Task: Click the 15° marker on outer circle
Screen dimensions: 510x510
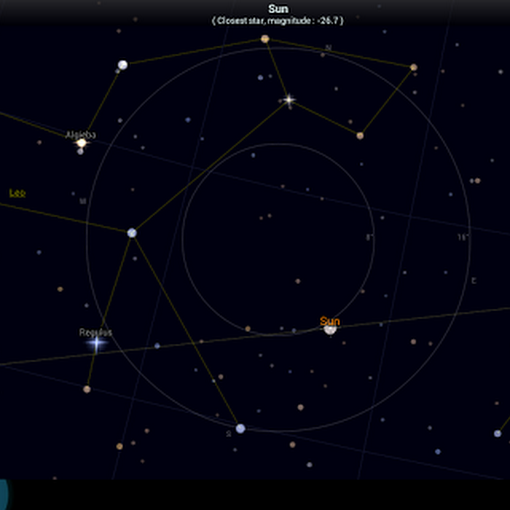Action: pos(463,237)
